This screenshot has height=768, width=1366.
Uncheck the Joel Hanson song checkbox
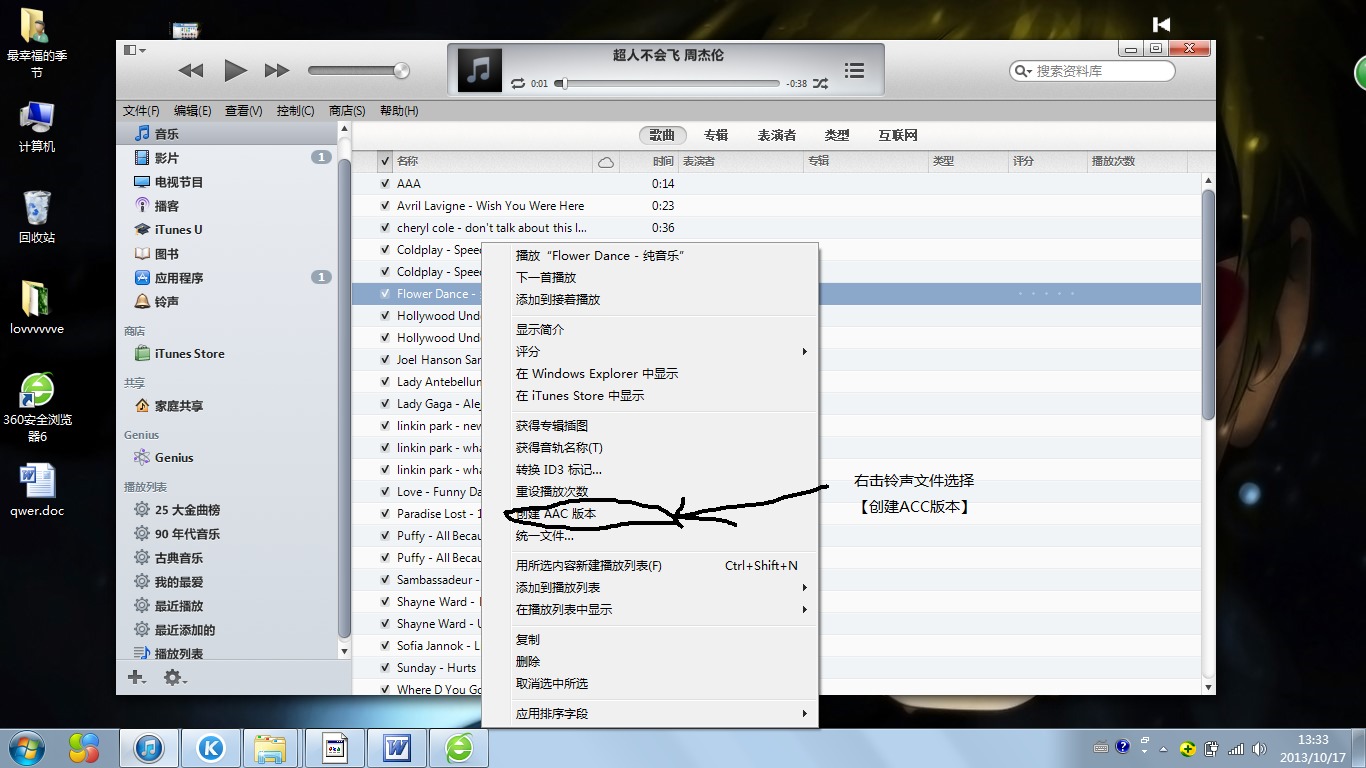tap(385, 360)
